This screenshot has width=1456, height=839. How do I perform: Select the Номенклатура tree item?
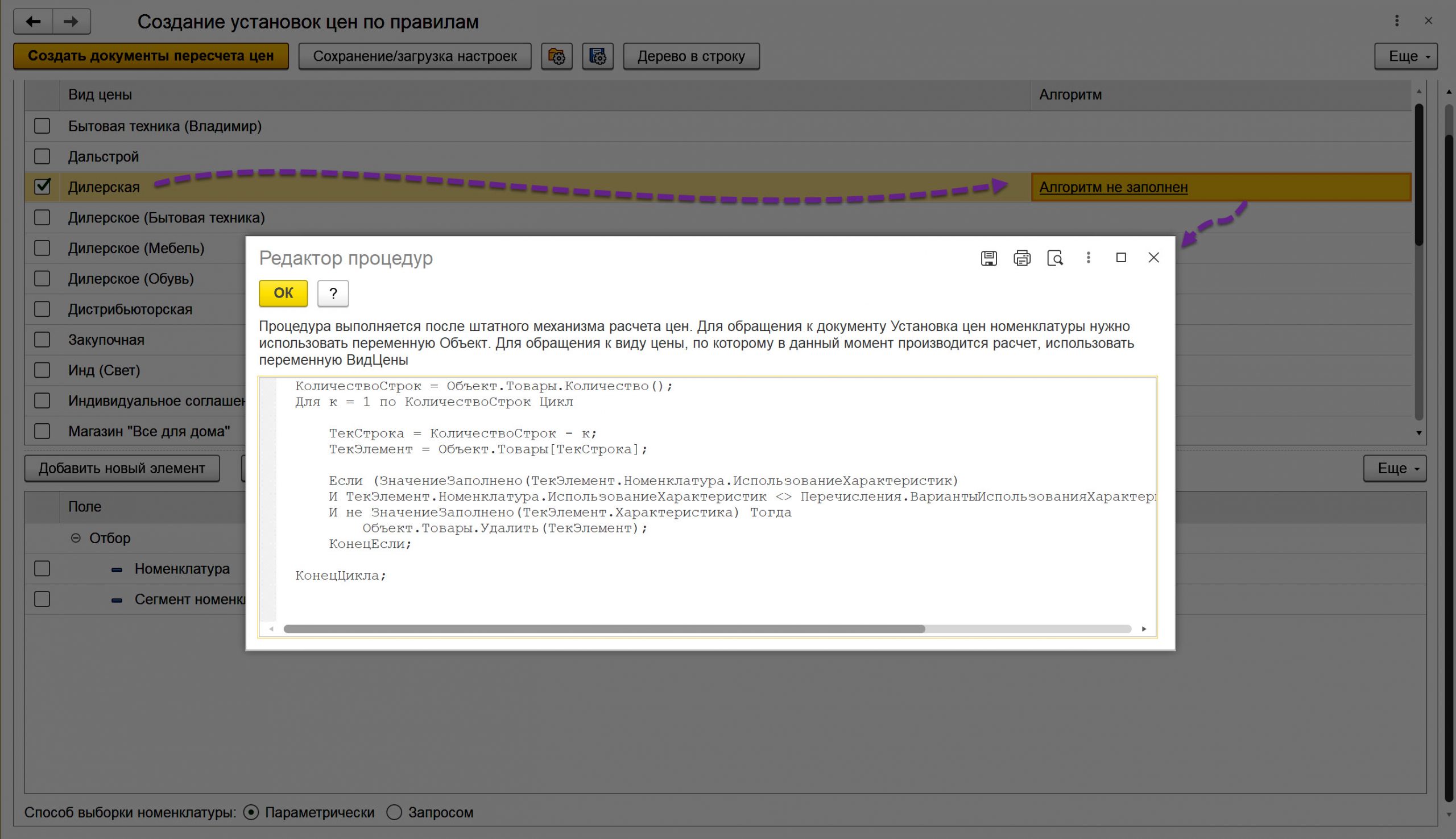182,569
